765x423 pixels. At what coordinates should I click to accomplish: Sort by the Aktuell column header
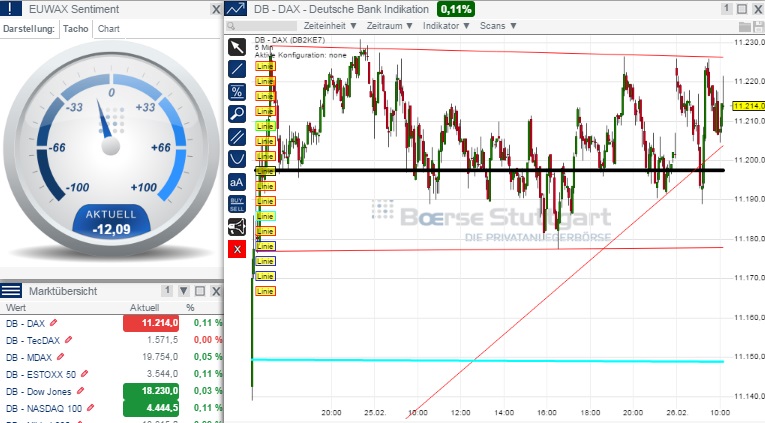(144, 308)
